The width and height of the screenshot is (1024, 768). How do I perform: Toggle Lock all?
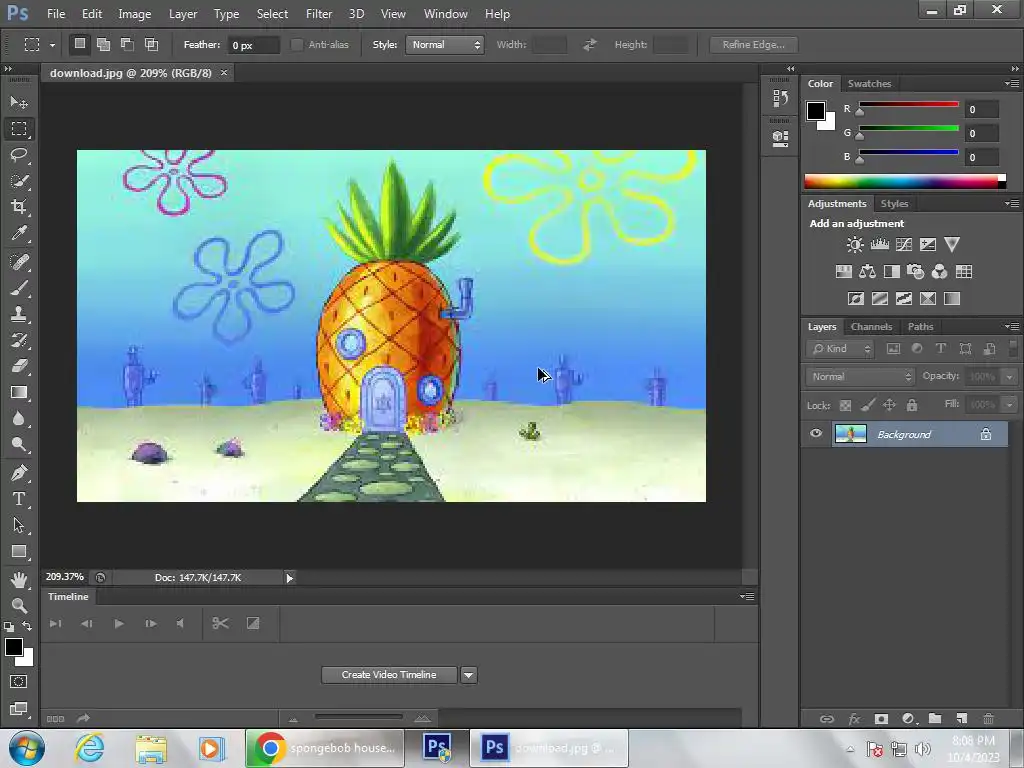pyautogui.click(x=912, y=406)
